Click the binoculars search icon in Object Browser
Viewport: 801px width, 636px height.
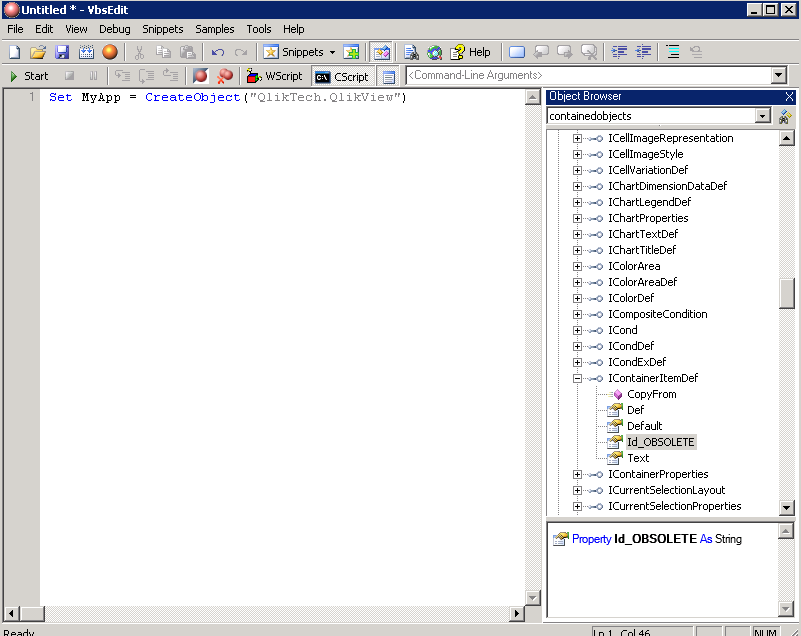(x=785, y=117)
